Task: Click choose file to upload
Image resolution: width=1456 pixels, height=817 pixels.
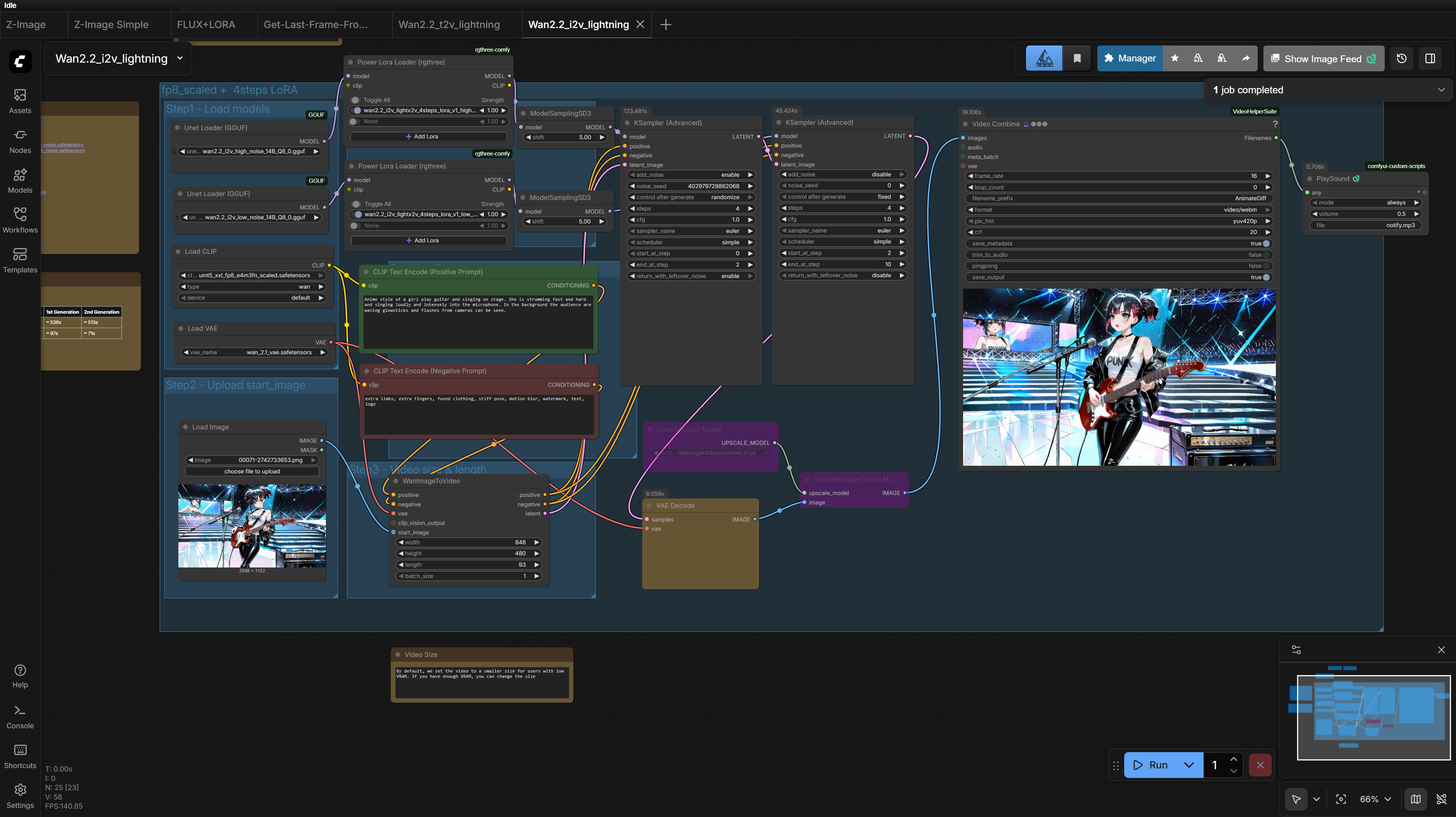Action: (251, 471)
